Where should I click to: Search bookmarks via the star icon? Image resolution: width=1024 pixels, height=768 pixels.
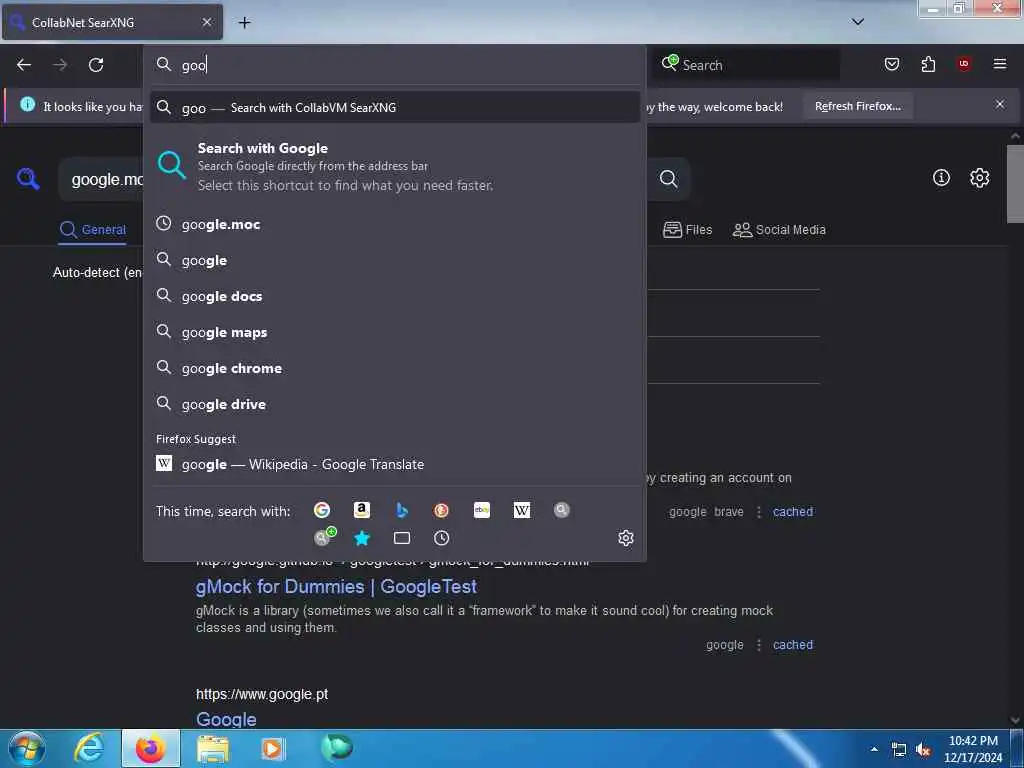coord(362,538)
